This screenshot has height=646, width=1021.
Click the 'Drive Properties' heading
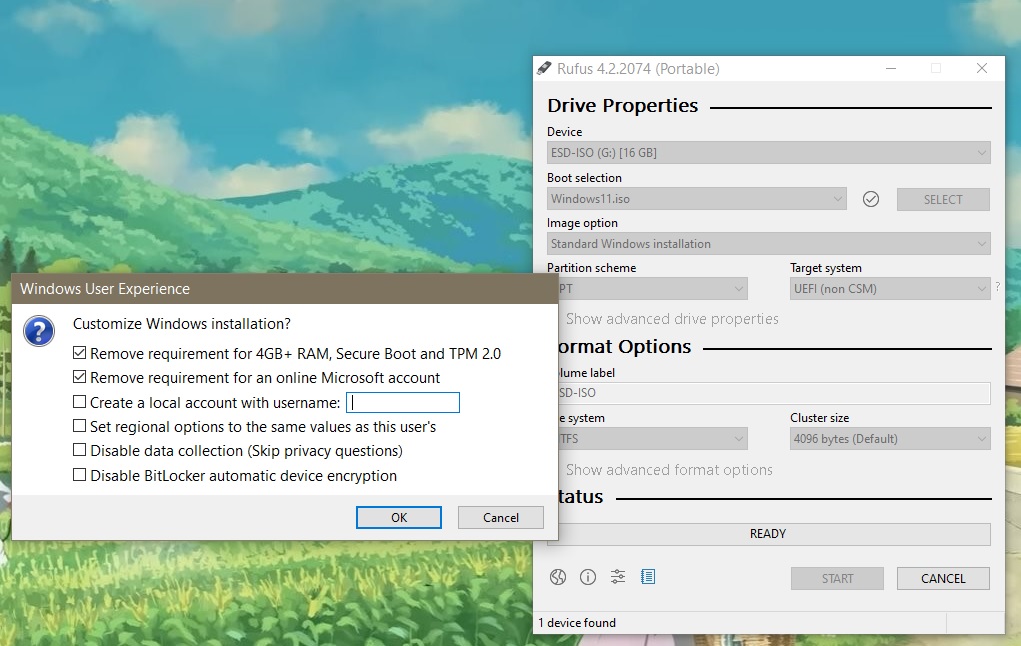(622, 105)
